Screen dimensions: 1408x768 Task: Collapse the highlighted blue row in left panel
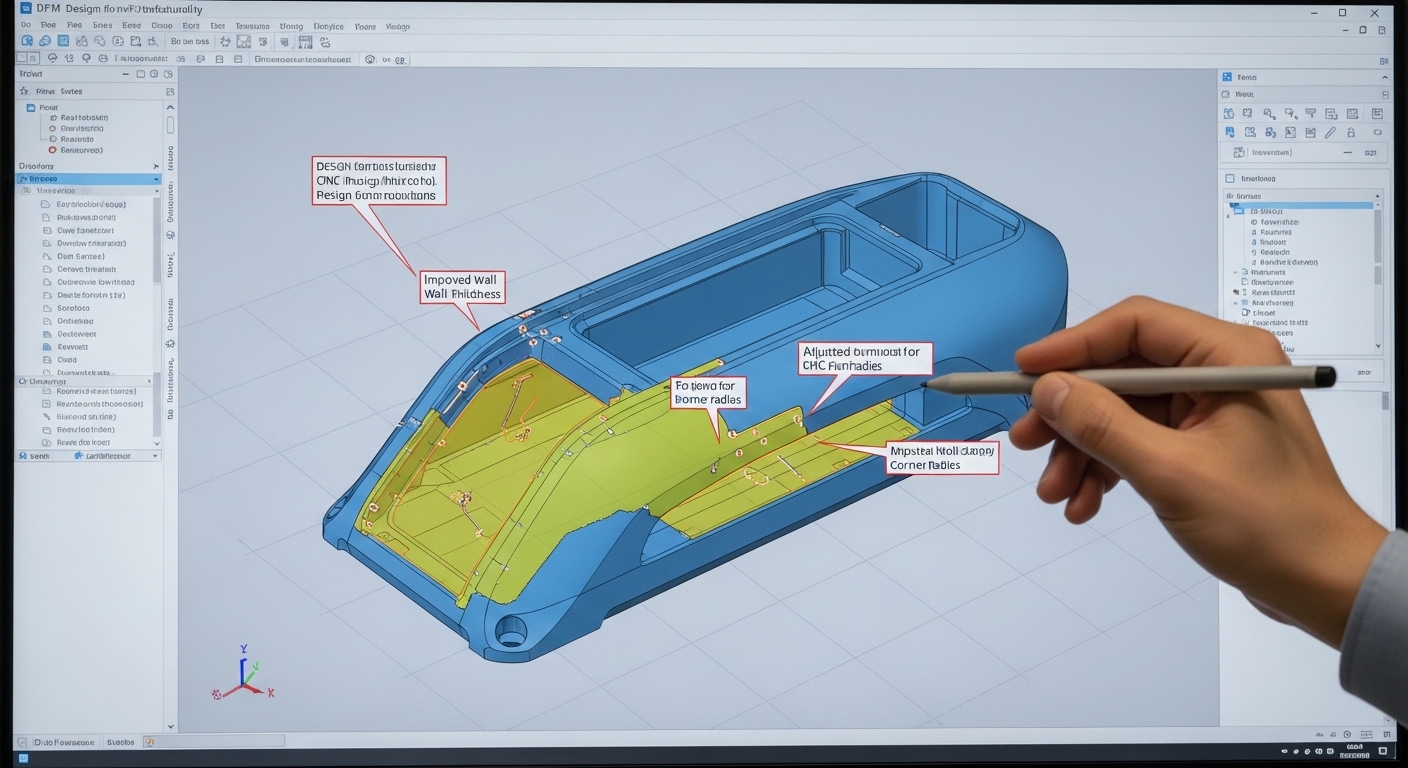[x=156, y=179]
